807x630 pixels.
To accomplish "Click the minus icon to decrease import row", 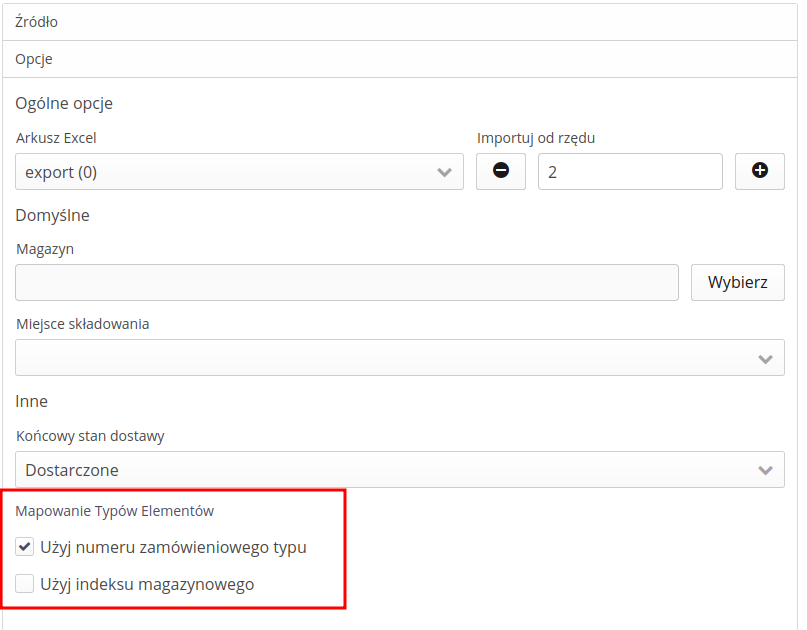I will tap(501, 171).
